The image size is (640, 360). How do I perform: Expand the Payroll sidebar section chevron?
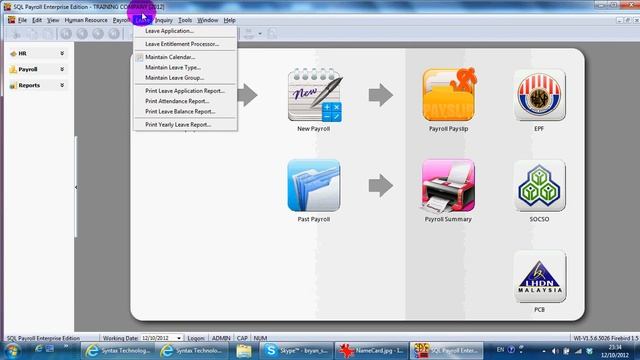click(62, 69)
